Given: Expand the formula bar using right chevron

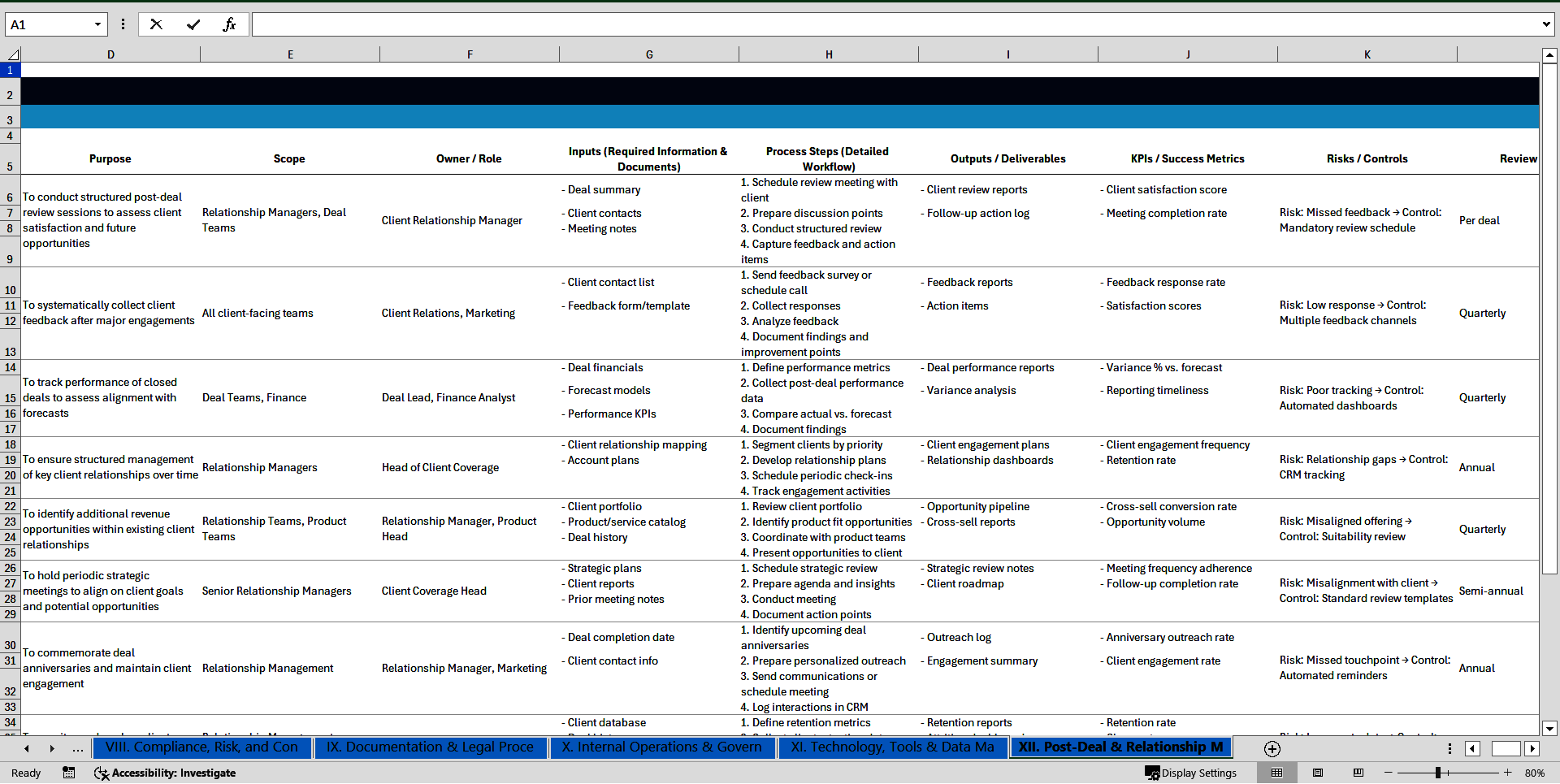Looking at the screenshot, I should coord(1545,24).
